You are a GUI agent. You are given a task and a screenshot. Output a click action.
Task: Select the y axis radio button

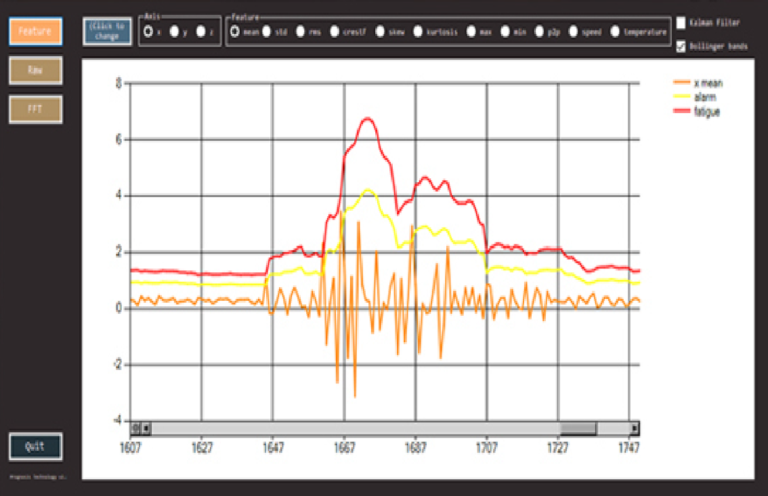point(176,32)
